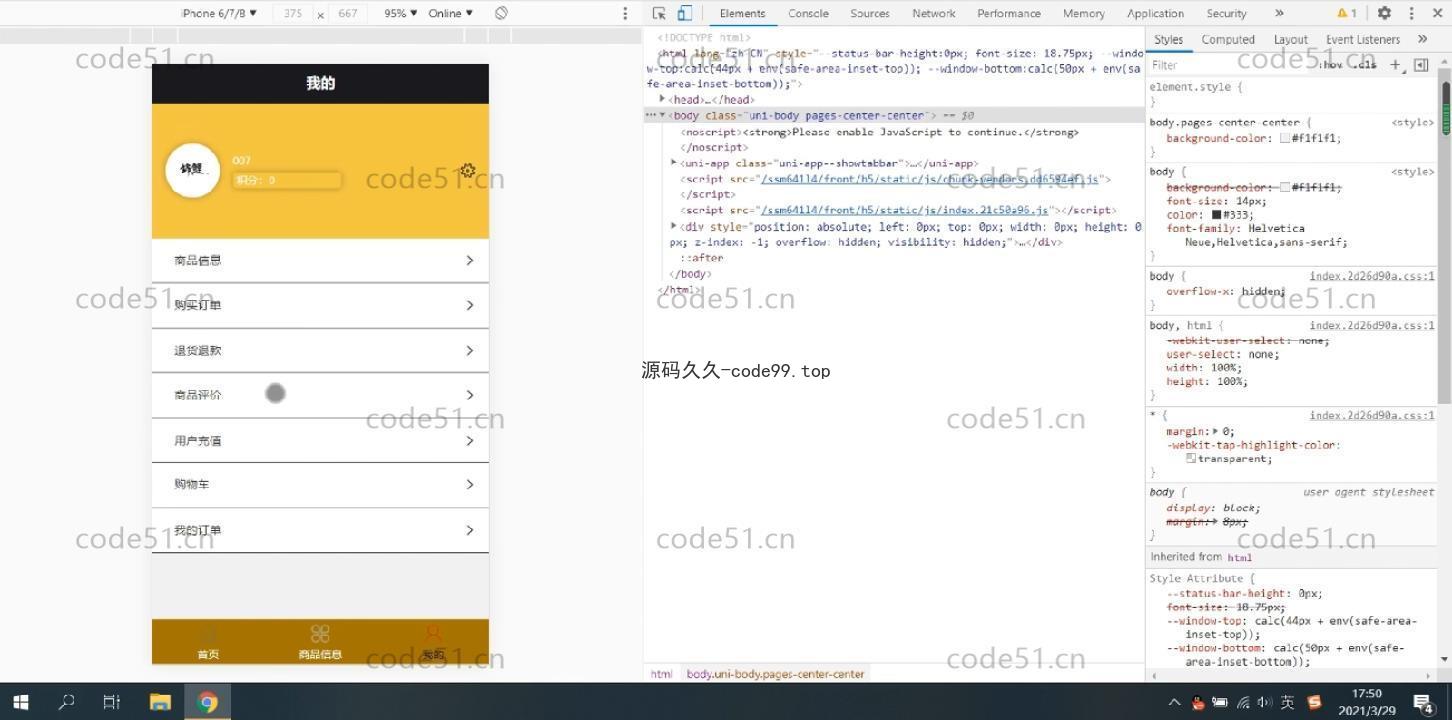Toggle the device toolbar icon

tap(685, 13)
